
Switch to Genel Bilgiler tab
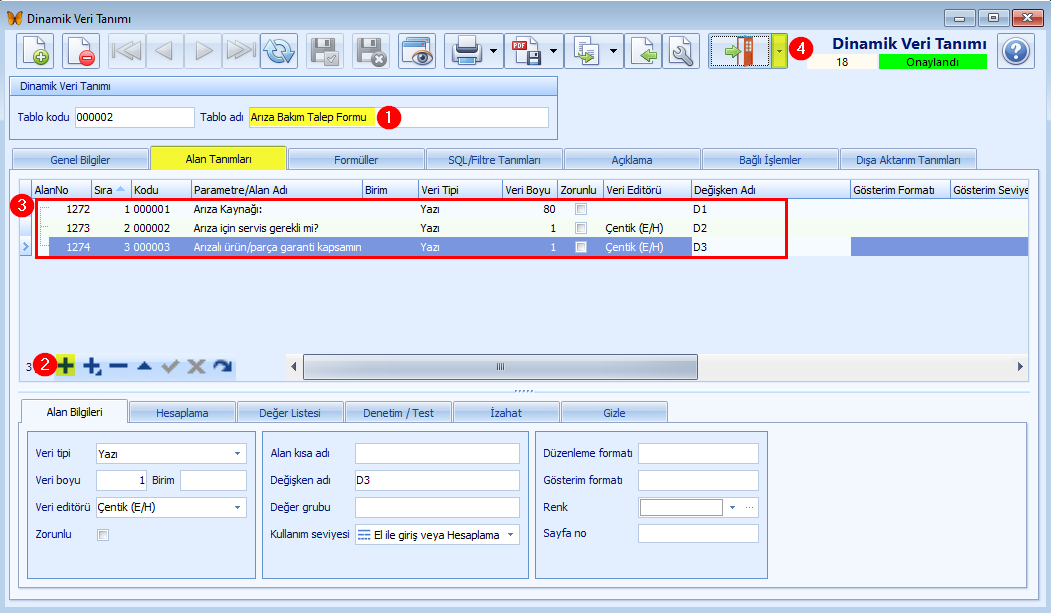[x=80, y=159]
